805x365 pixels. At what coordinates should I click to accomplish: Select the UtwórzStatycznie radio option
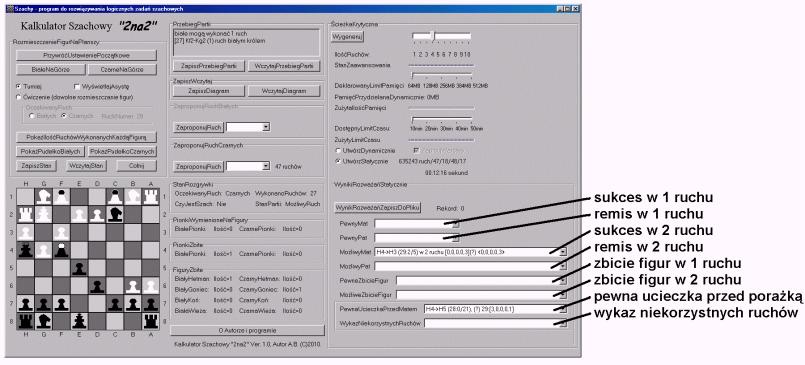338,161
